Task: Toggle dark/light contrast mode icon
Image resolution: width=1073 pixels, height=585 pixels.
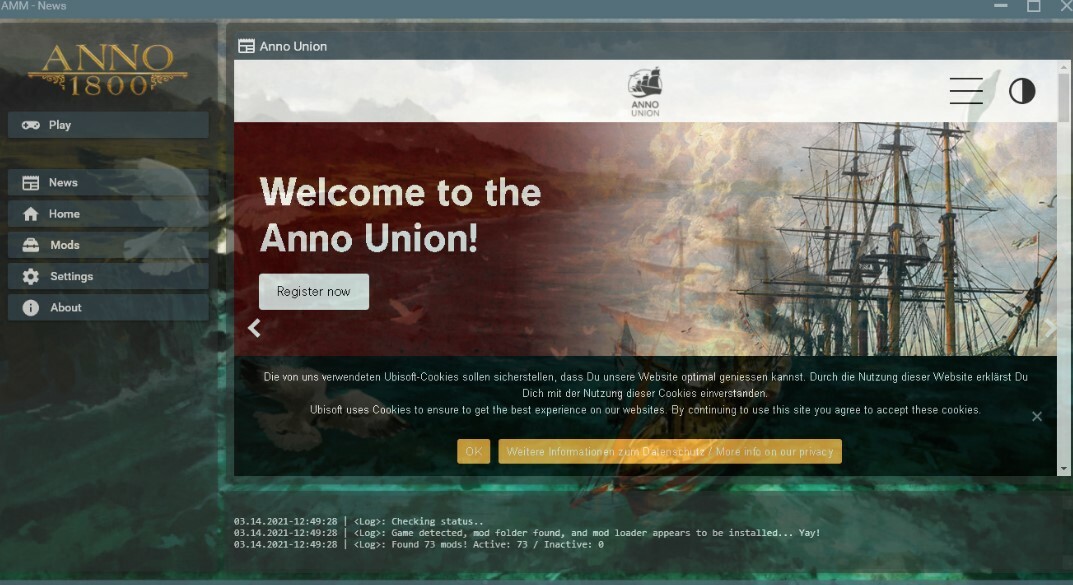Action: pyautogui.click(x=1022, y=91)
